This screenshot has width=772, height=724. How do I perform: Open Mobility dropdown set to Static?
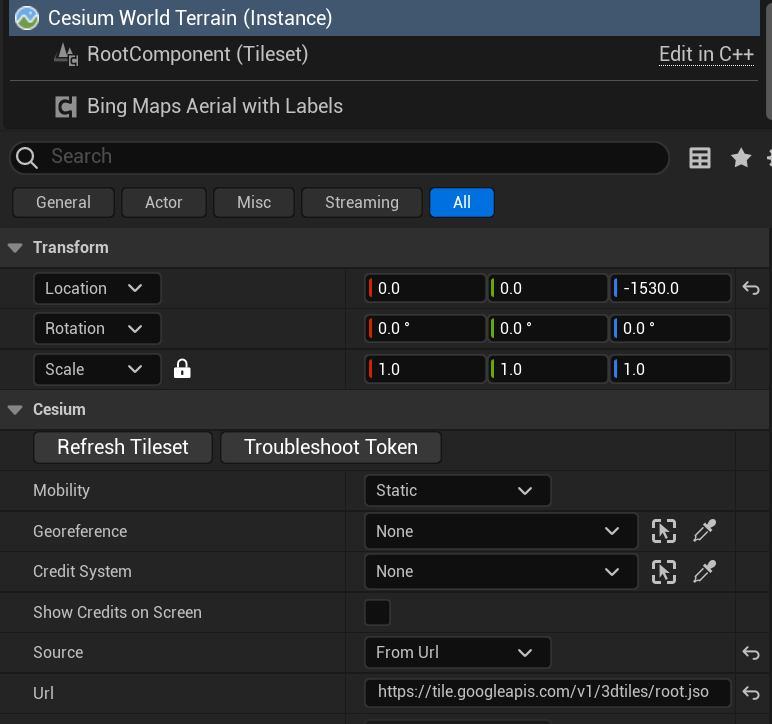[458, 490]
